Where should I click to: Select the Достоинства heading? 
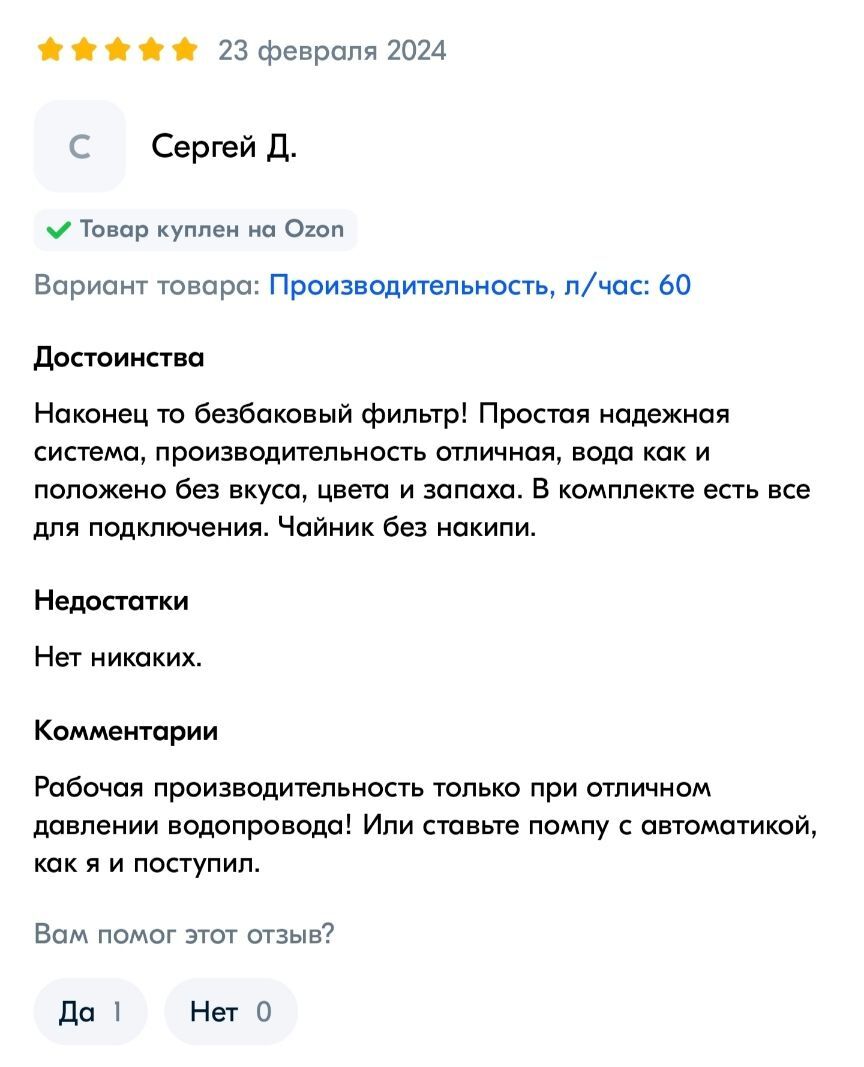point(119,357)
